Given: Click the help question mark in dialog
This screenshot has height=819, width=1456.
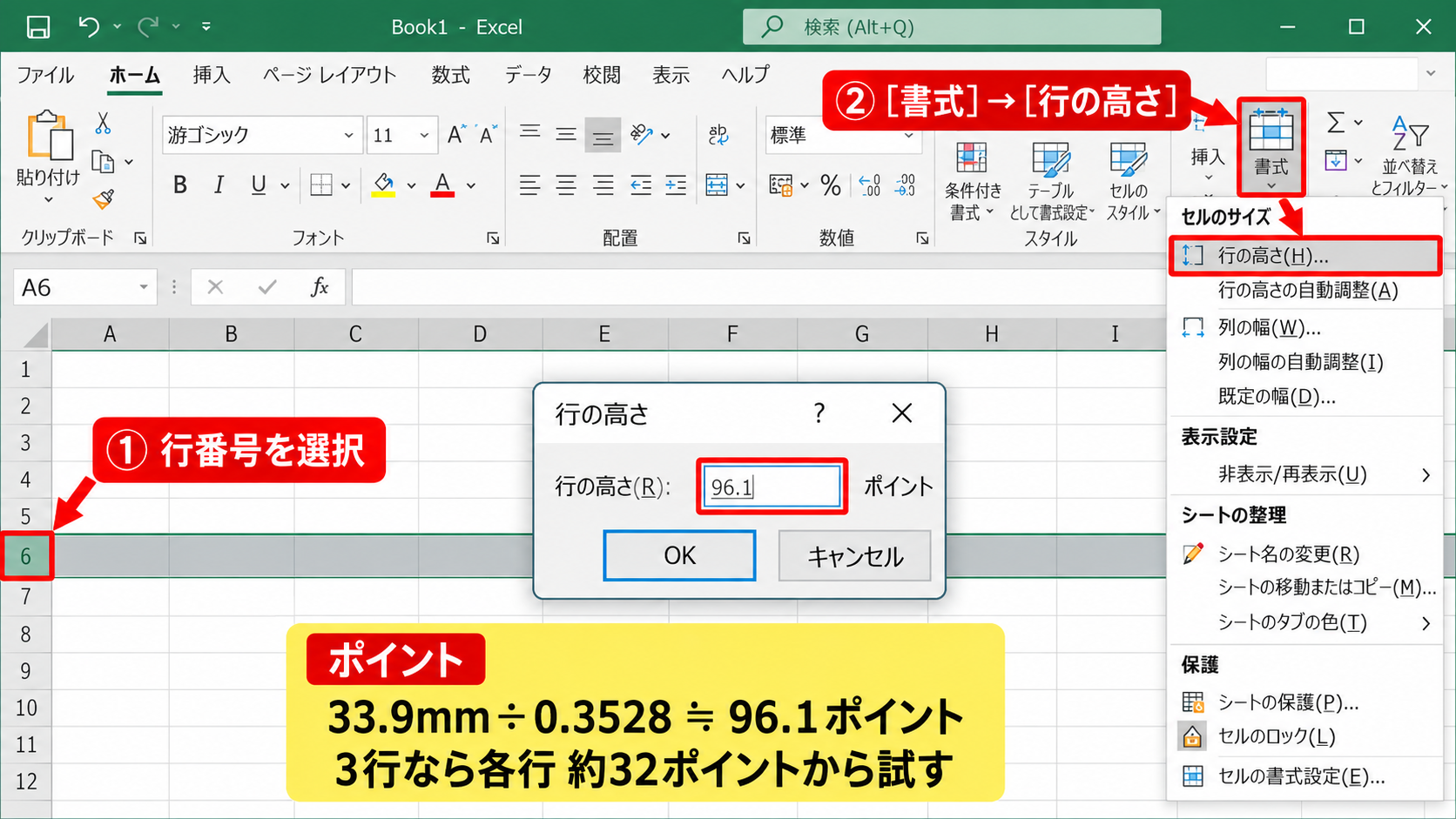Looking at the screenshot, I should [x=819, y=413].
